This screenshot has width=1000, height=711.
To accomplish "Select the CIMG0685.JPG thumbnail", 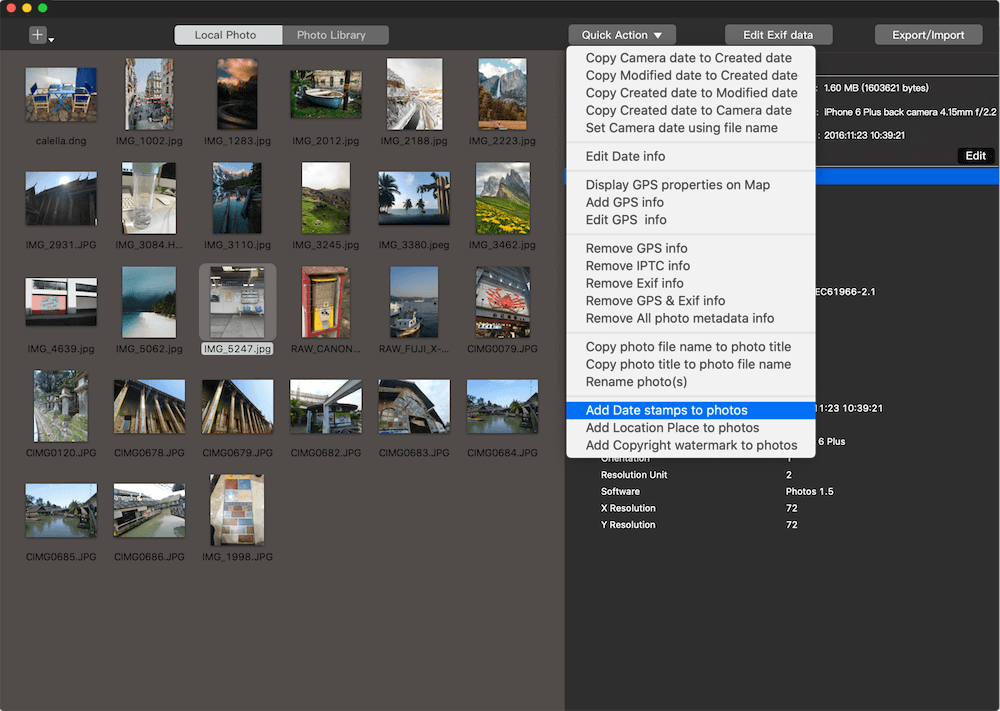I will coord(61,510).
